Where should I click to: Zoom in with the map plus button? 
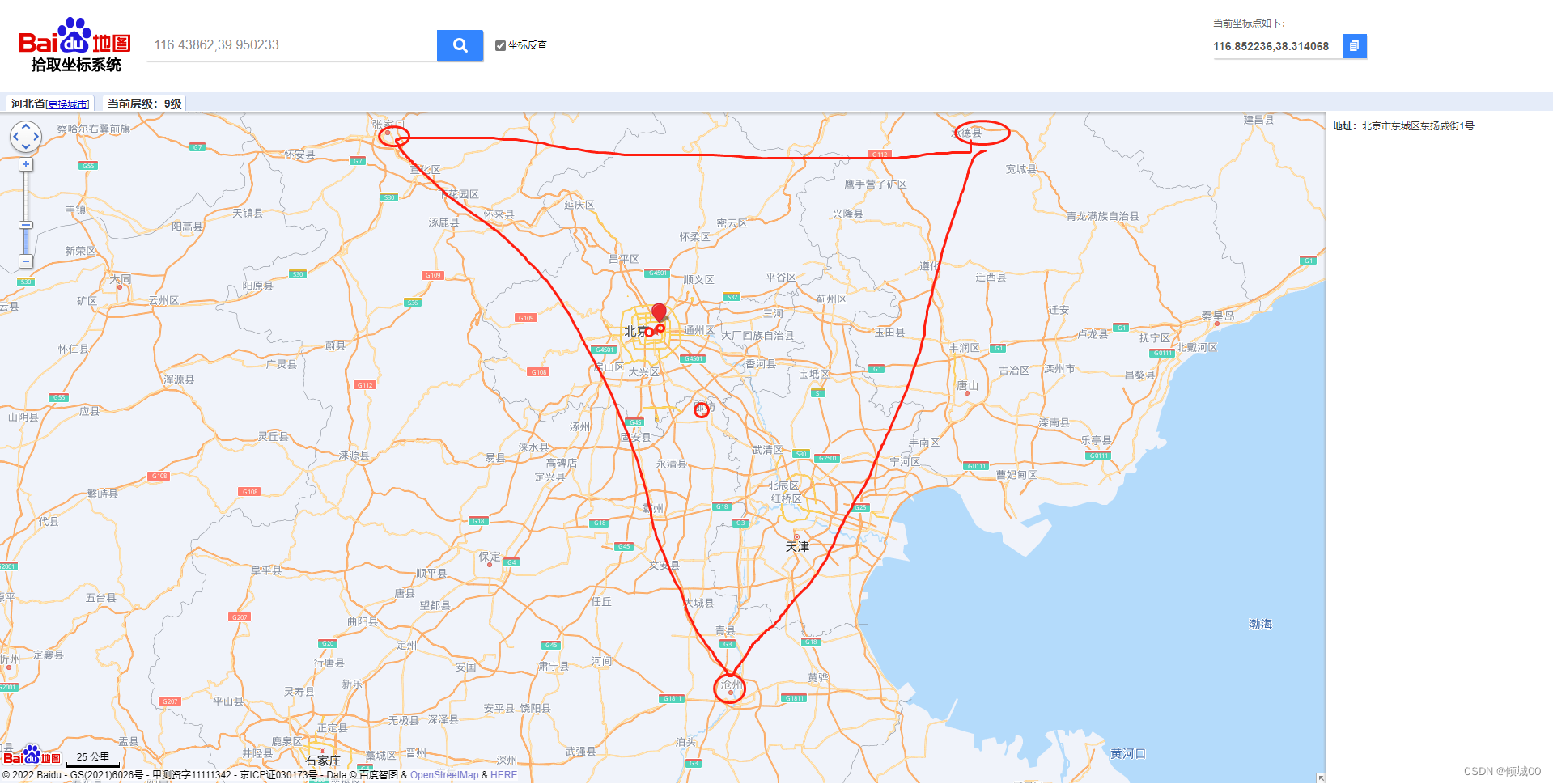coord(26,164)
